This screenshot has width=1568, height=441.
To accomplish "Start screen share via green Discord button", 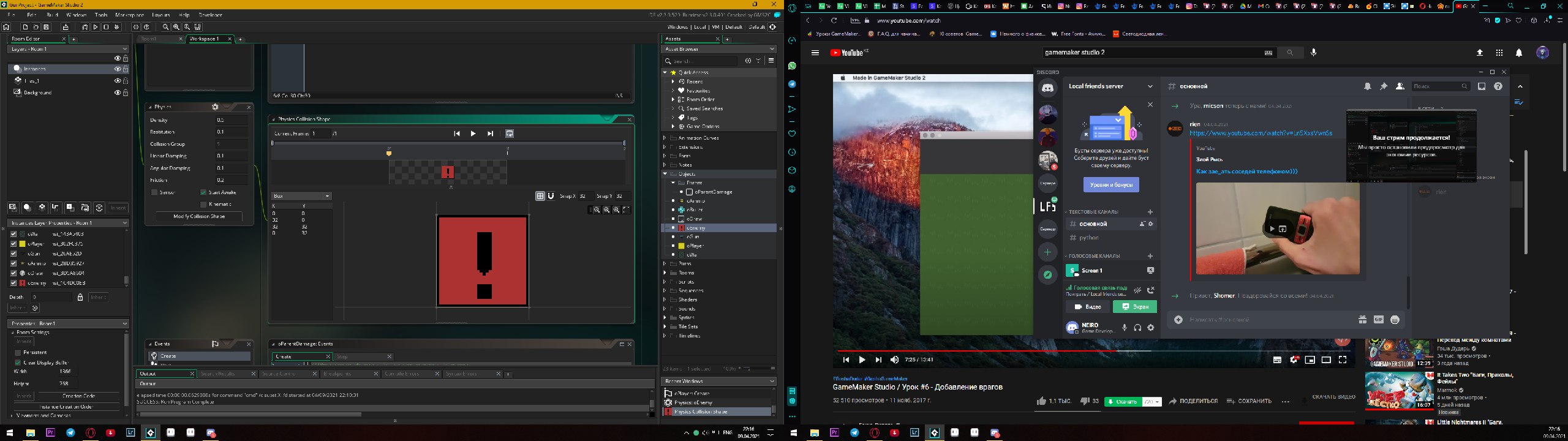I will tap(1135, 307).
